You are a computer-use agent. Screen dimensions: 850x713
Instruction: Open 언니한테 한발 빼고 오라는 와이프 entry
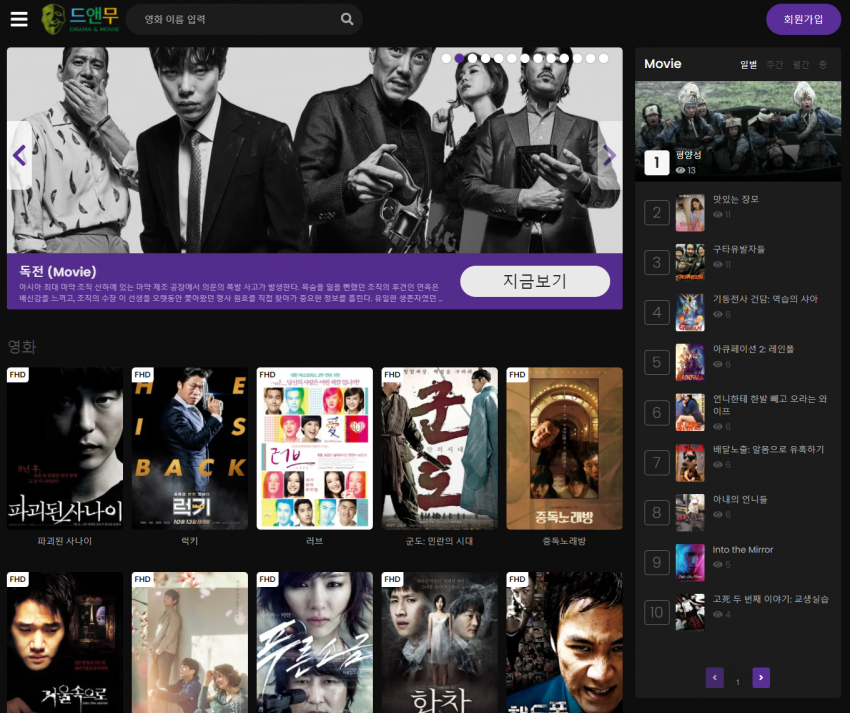(x=770, y=404)
